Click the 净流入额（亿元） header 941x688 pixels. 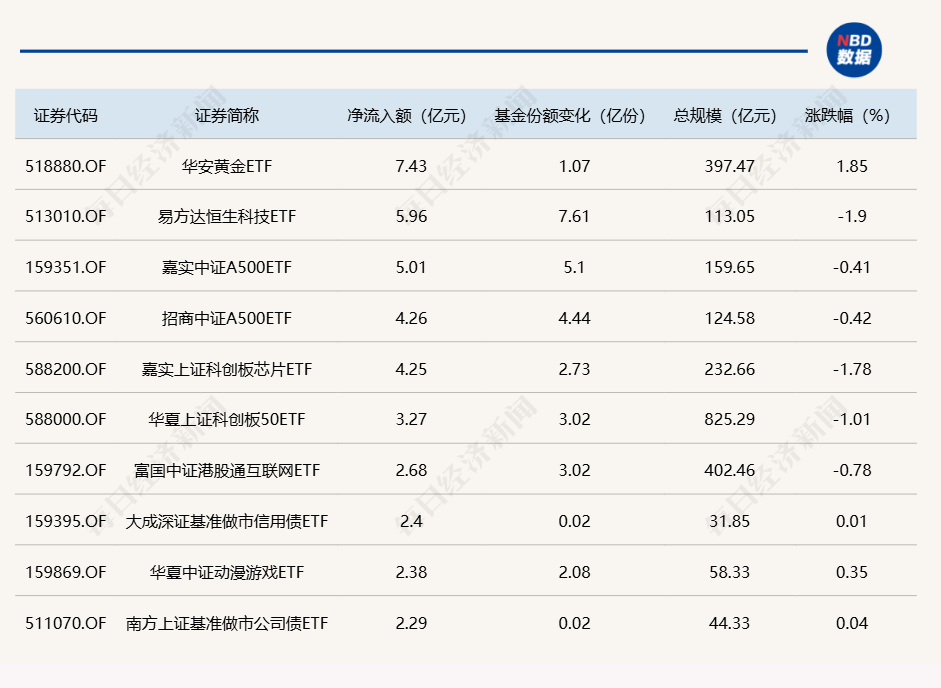[x=407, y=115]
